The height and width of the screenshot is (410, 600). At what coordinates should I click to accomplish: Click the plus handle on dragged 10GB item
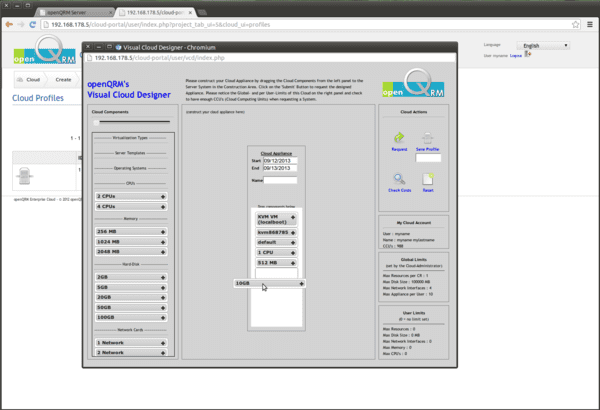pos(302,284)
